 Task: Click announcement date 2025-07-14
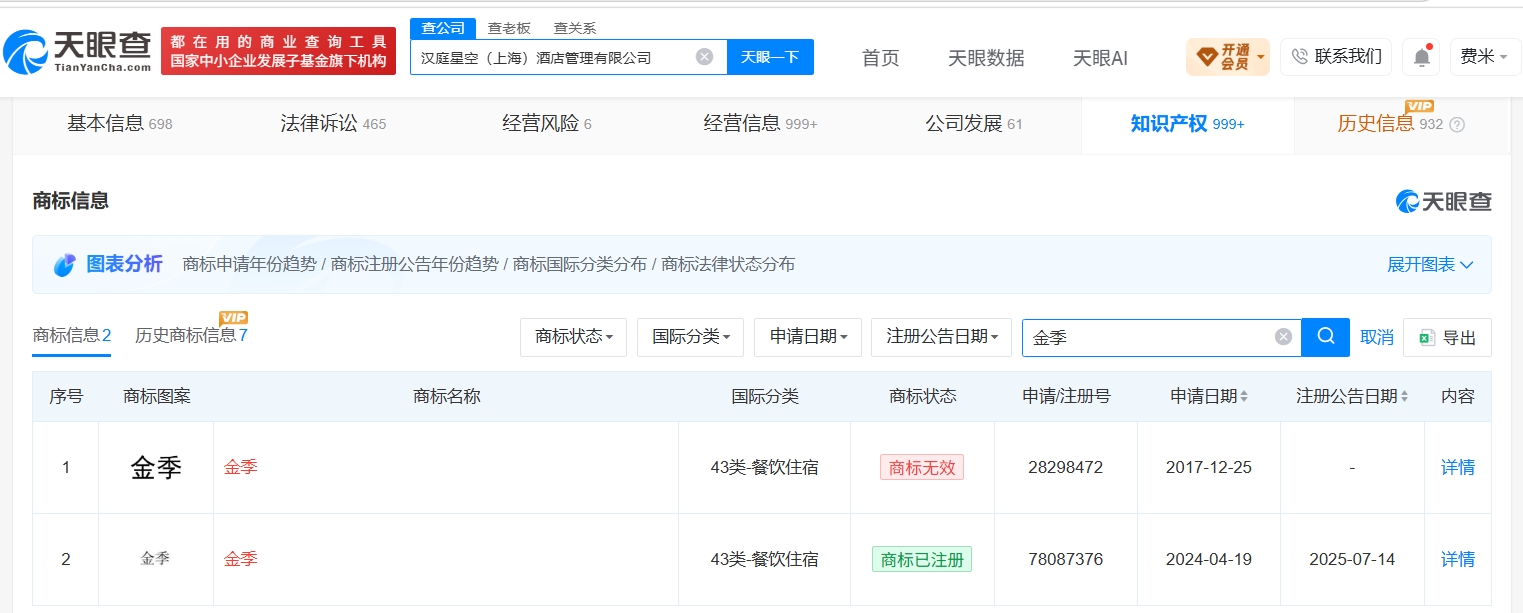[x=1352, y=559]
